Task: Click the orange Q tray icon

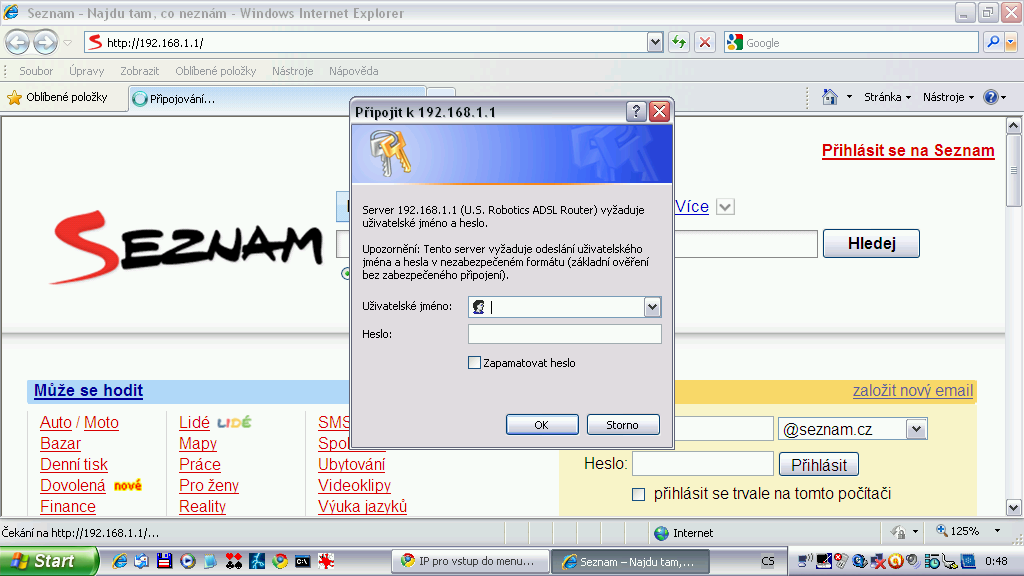Action: pos(895,561)
